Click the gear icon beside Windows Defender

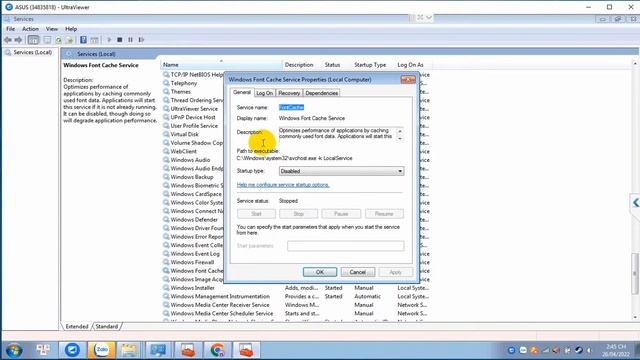(x=166, y=220)
